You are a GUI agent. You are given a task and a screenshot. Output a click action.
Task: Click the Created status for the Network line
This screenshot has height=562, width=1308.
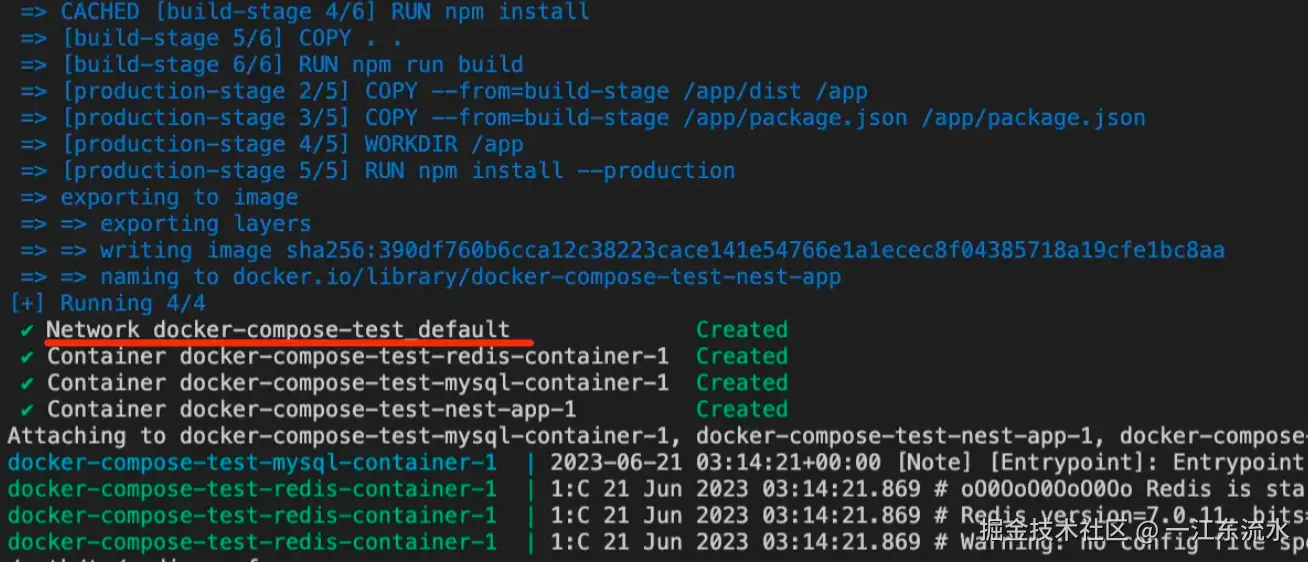742,330
